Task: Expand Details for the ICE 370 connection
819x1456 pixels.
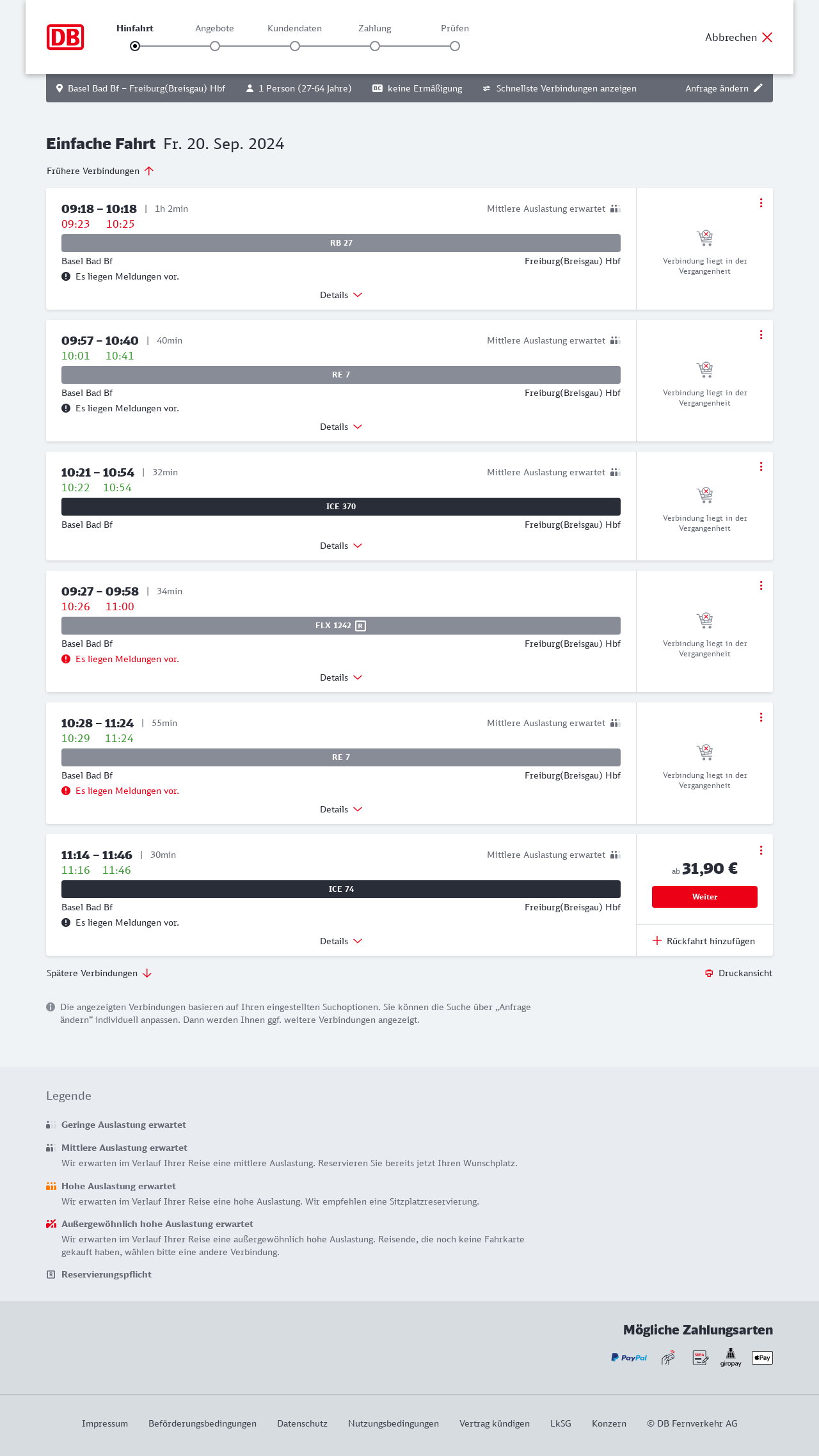Action: pos(341,546)
